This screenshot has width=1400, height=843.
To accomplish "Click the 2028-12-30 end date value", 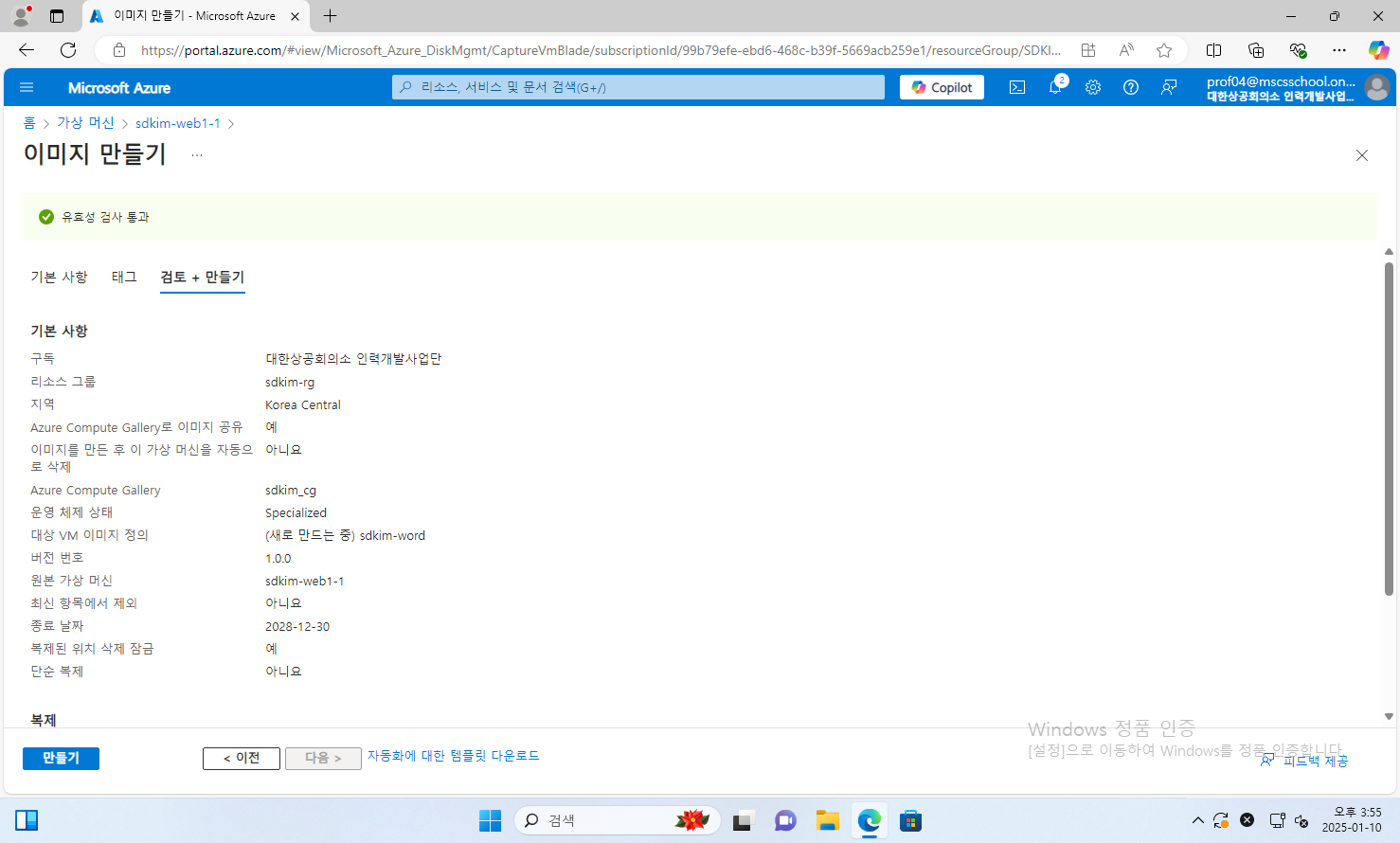I will coord(297,626).
